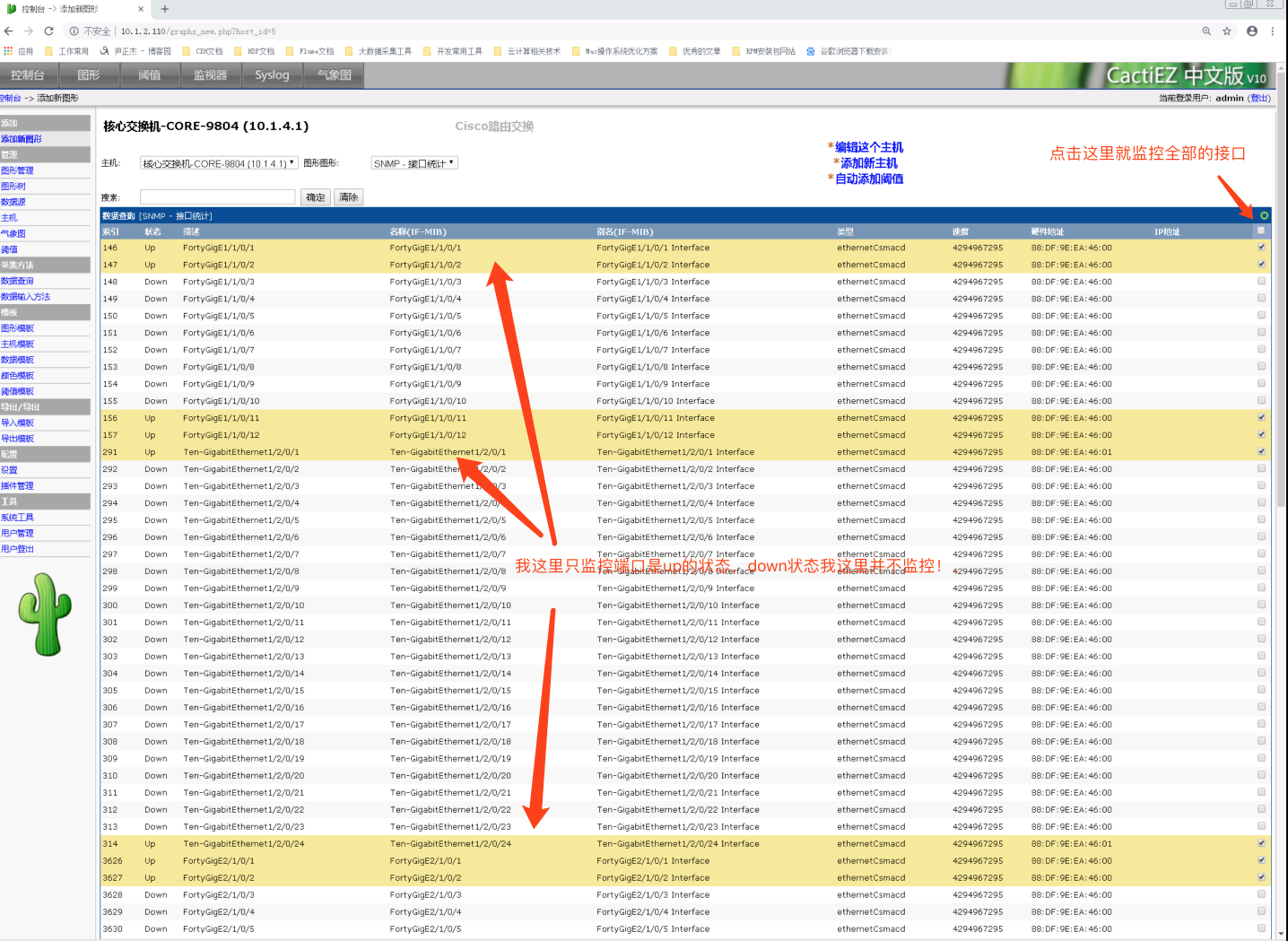Open the 优秀的文章 bookmark folder

(x=694, y=51)
